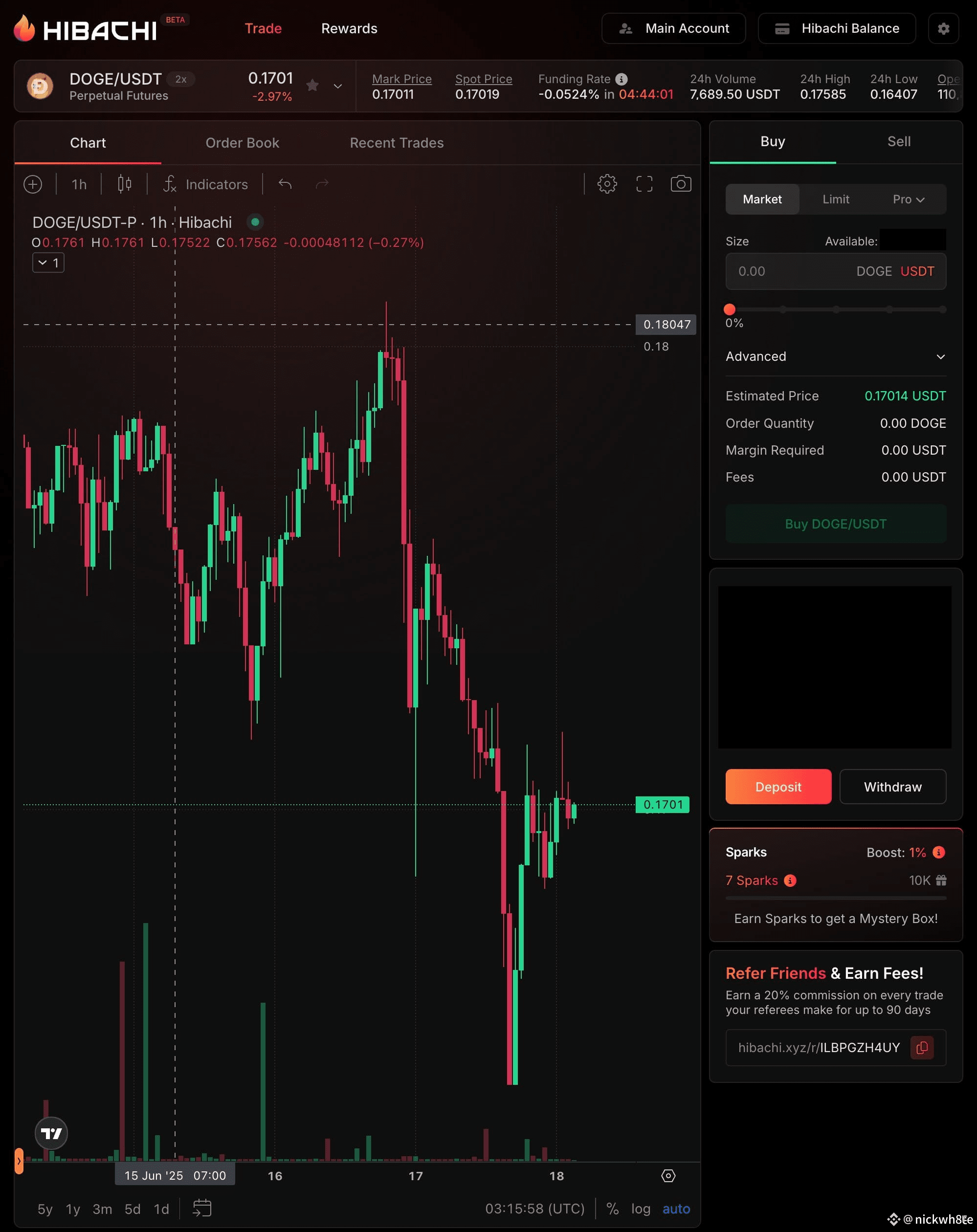Enter fullscreen chart mode
Image resolution: width=977 pixels, height=1232 pixels.
644,183
